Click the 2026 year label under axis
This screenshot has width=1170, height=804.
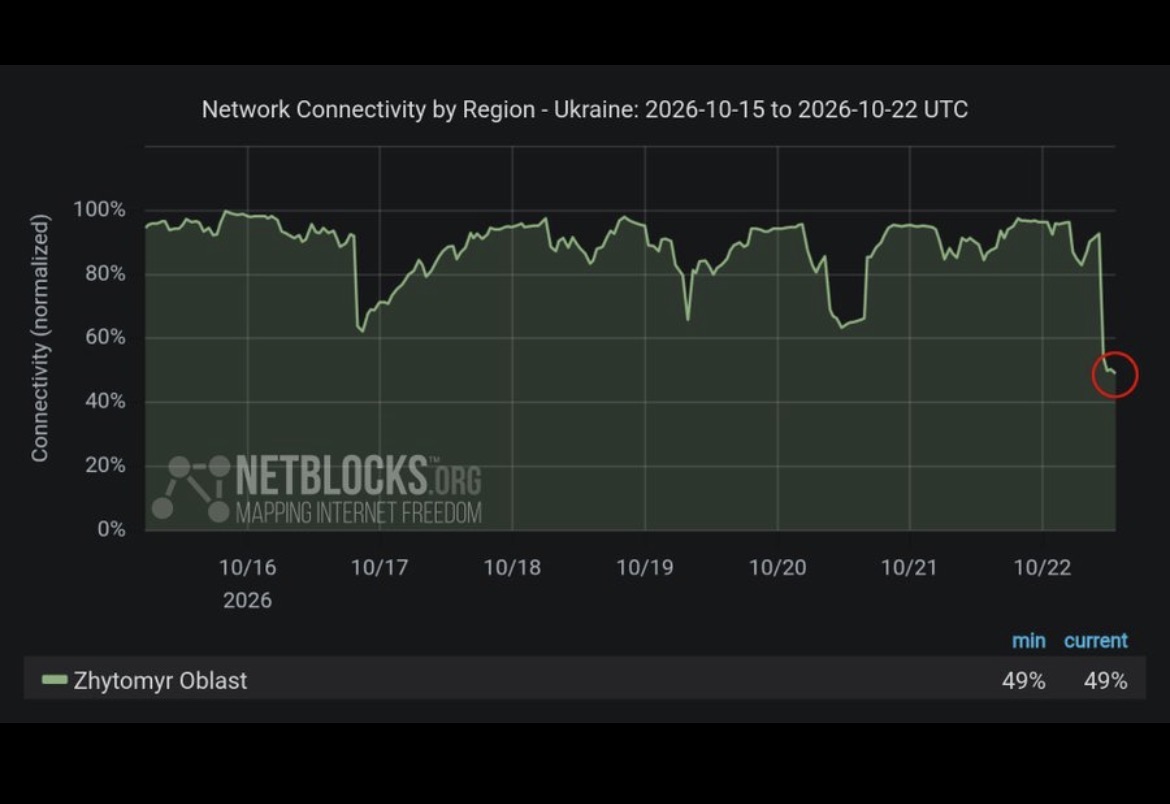[248, 600]
